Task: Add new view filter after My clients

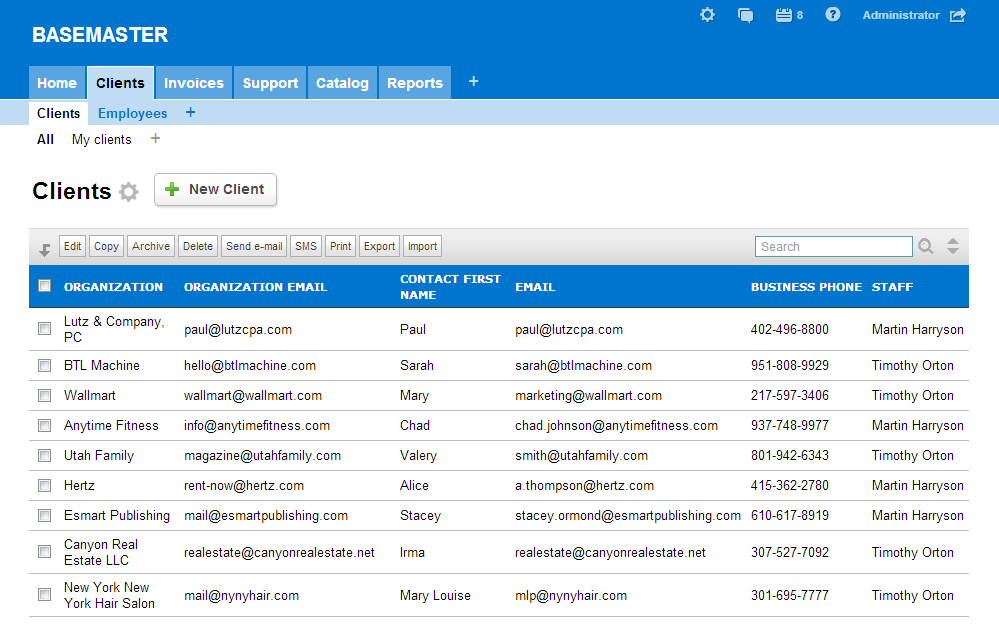Action: [155, 138]
